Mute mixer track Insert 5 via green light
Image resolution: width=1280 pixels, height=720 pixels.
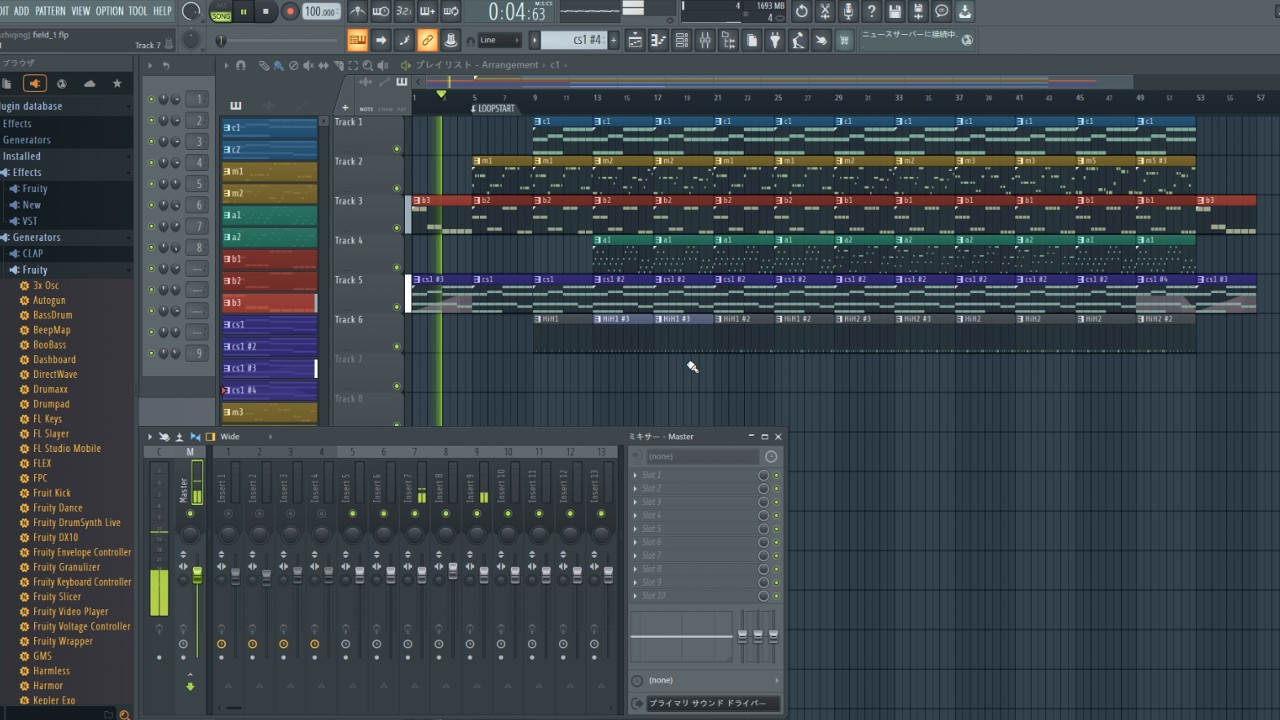click(x=352, y=514)
